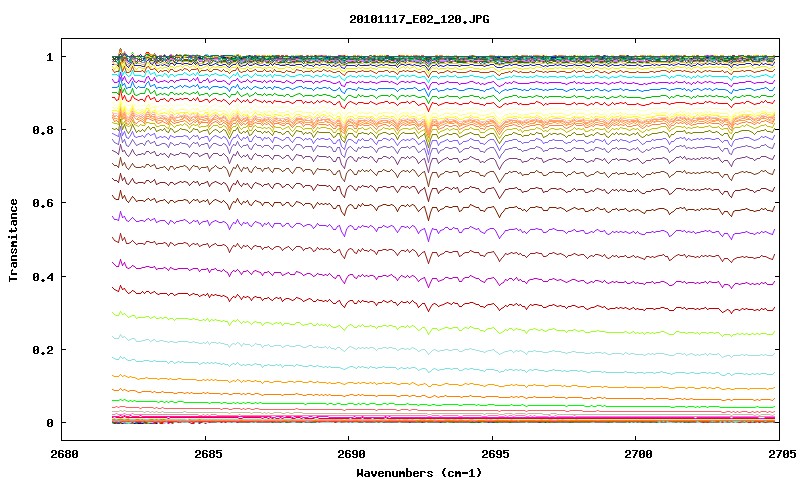Click the y-axis tick label 0.6
800x480 pixels.
(43, 203)
